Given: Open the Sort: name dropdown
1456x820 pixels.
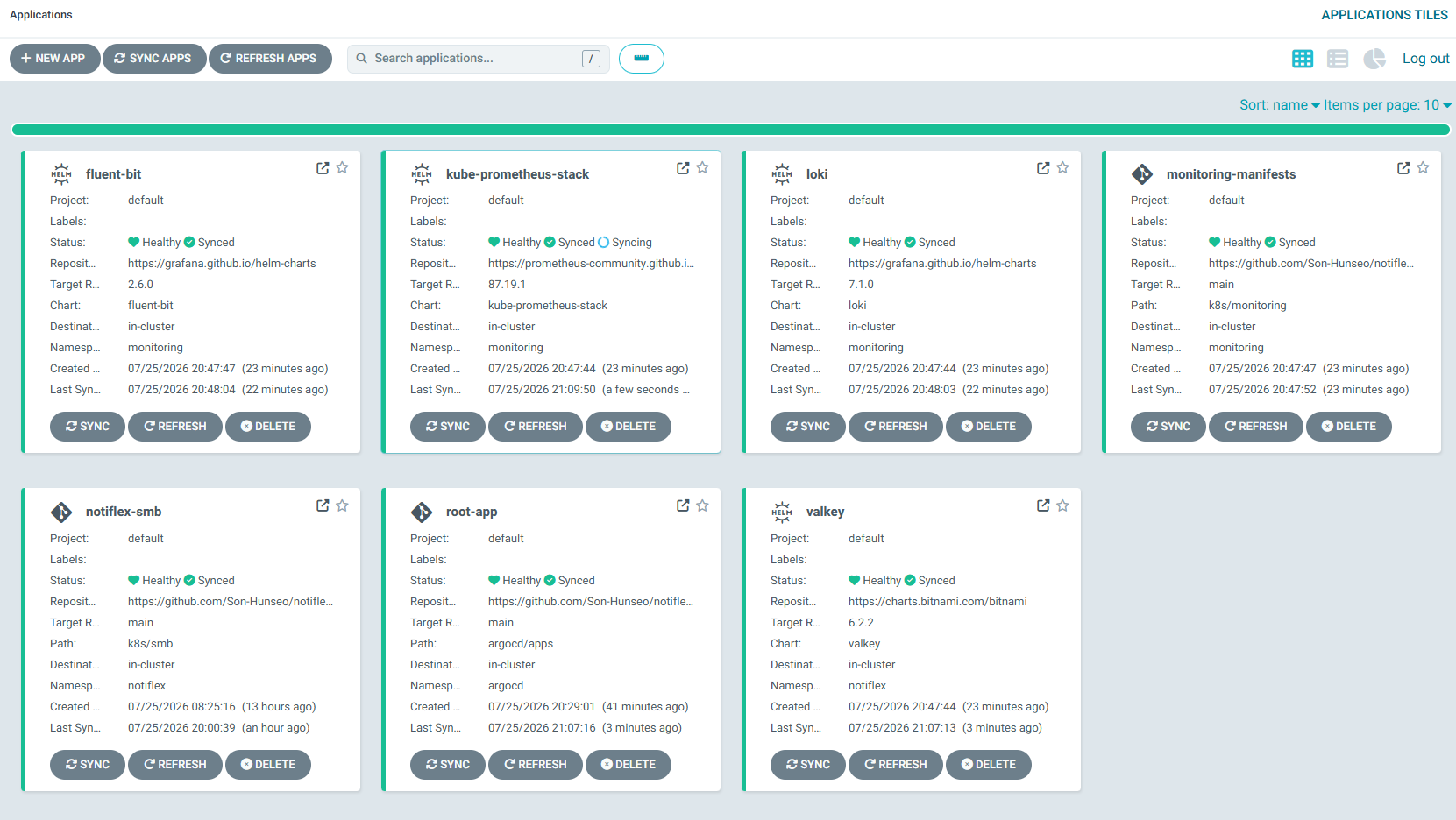Looking at the screenshot, I should (x=1279, y=105).
